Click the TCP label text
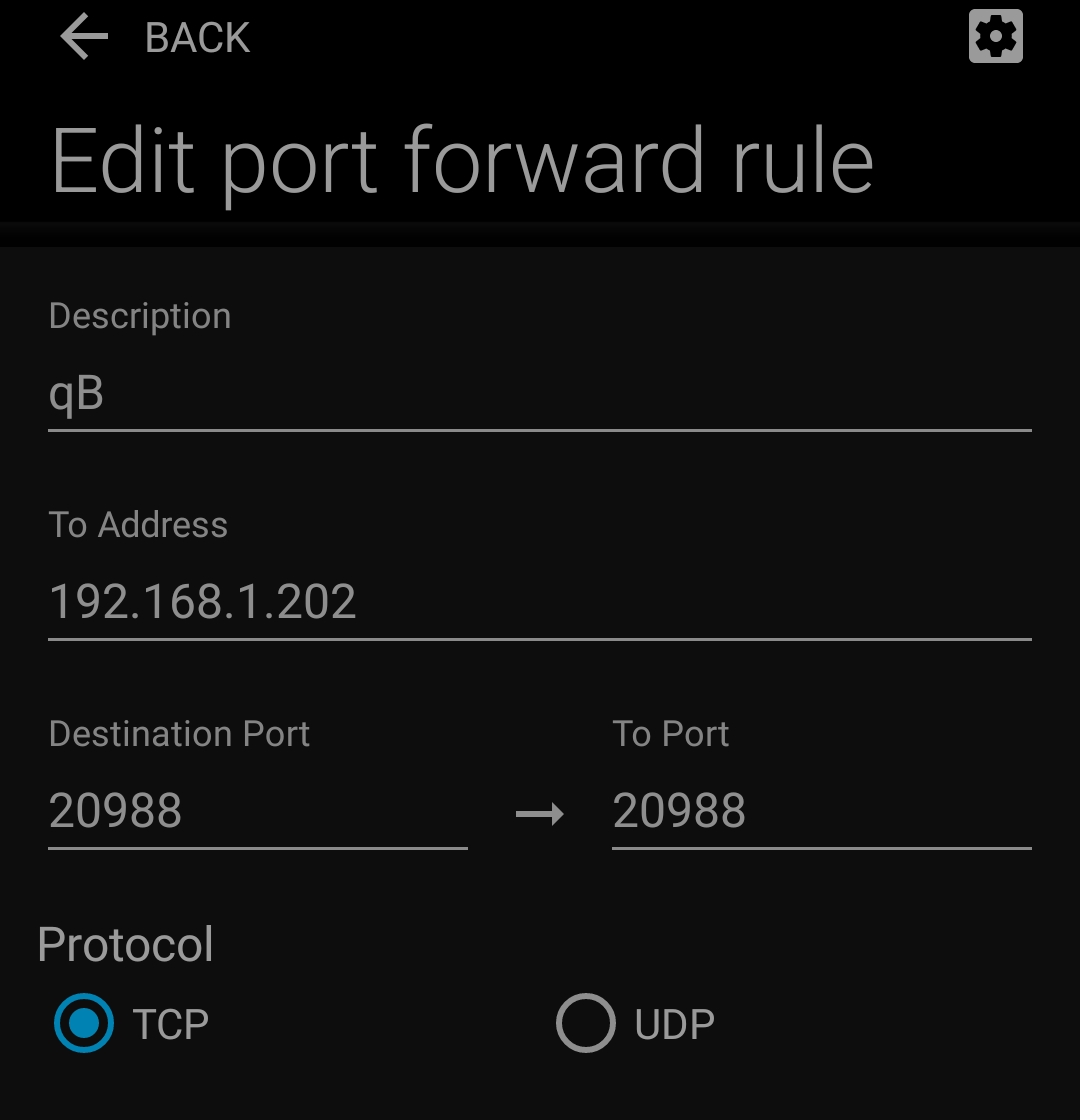 tap(171, 1024)
